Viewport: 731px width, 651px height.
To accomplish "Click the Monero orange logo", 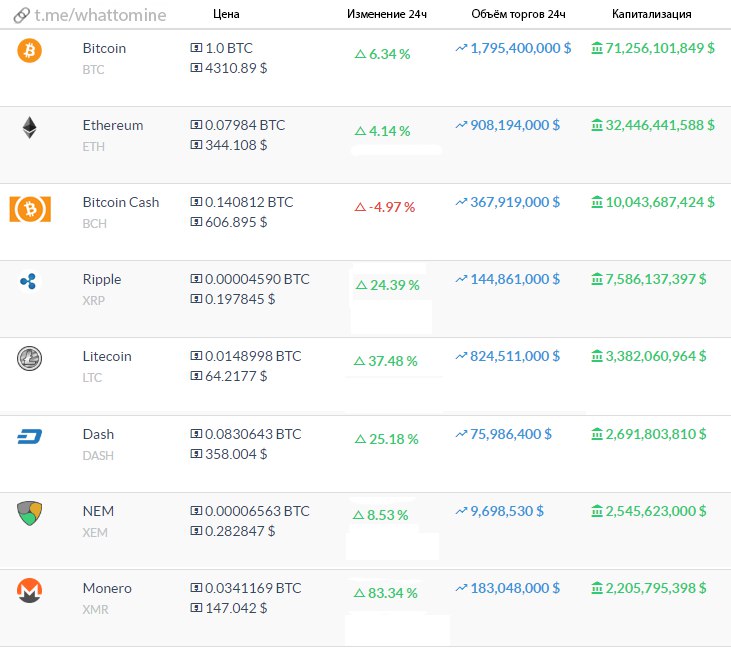I will pyautogui.click(x=29, y=590).
